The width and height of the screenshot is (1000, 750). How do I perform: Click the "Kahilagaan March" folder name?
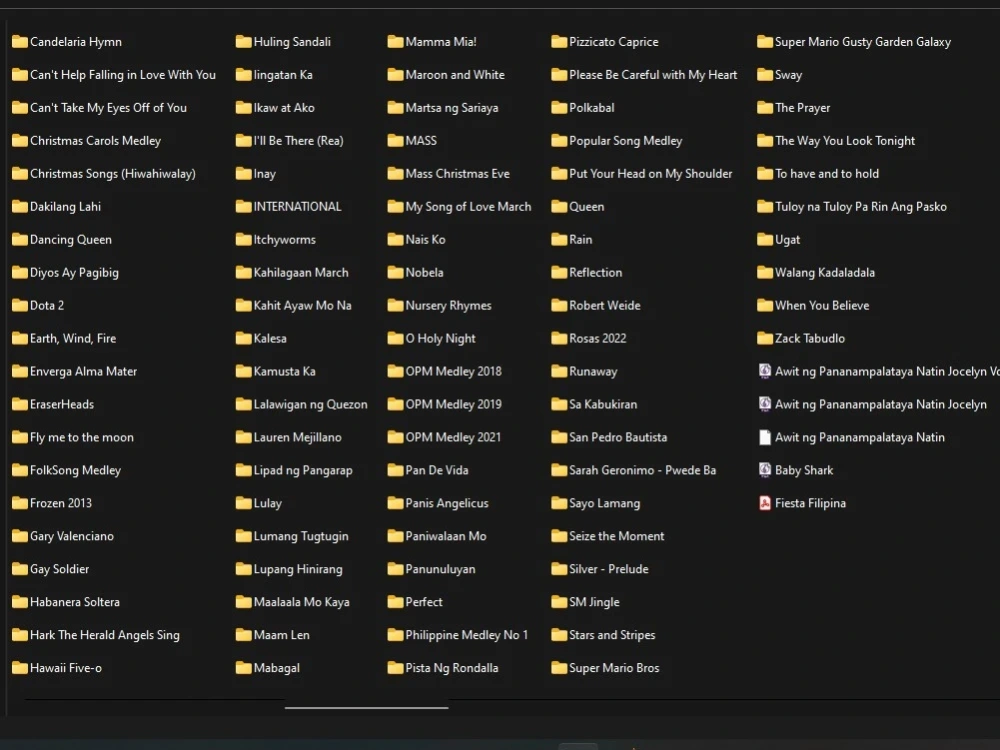pyautogui.click(x=301, y=272)
